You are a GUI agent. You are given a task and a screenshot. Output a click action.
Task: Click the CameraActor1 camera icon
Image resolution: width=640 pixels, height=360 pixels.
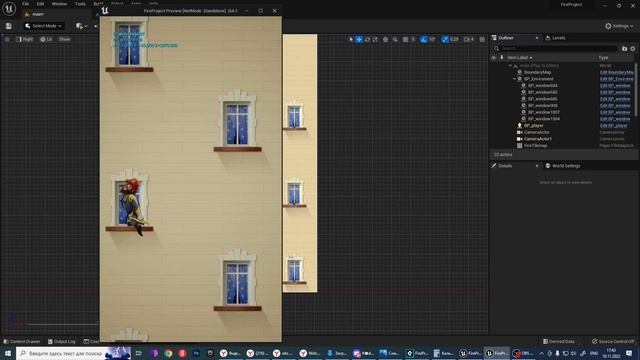(520, 139)
